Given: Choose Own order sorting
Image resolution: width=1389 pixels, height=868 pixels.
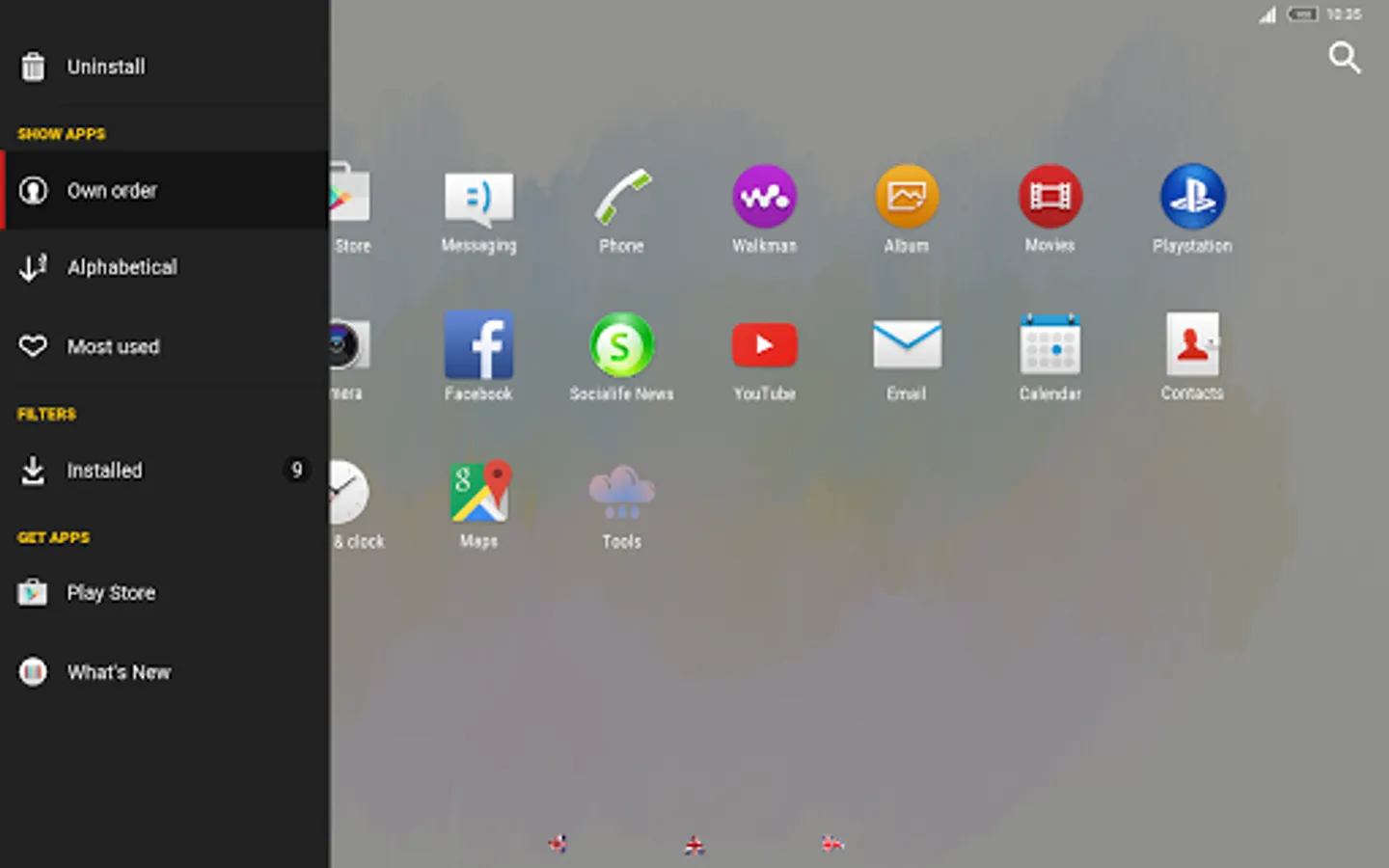Looking at the screenshot, I should click(x=165, y=190).
